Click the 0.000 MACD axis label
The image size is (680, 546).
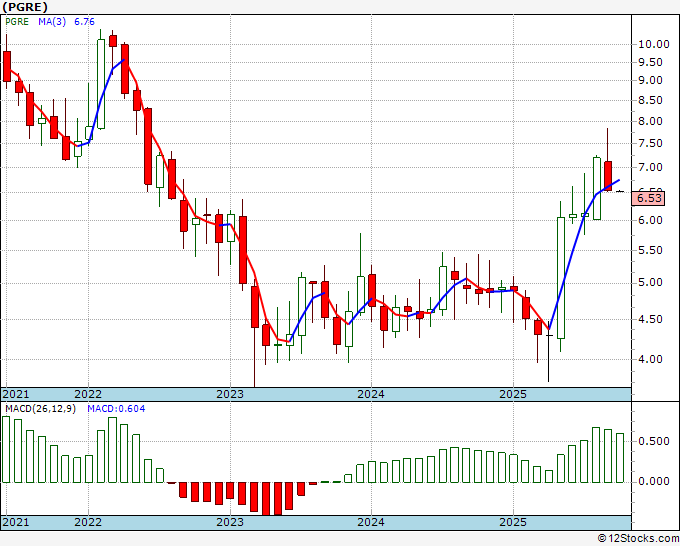(654, 481)
